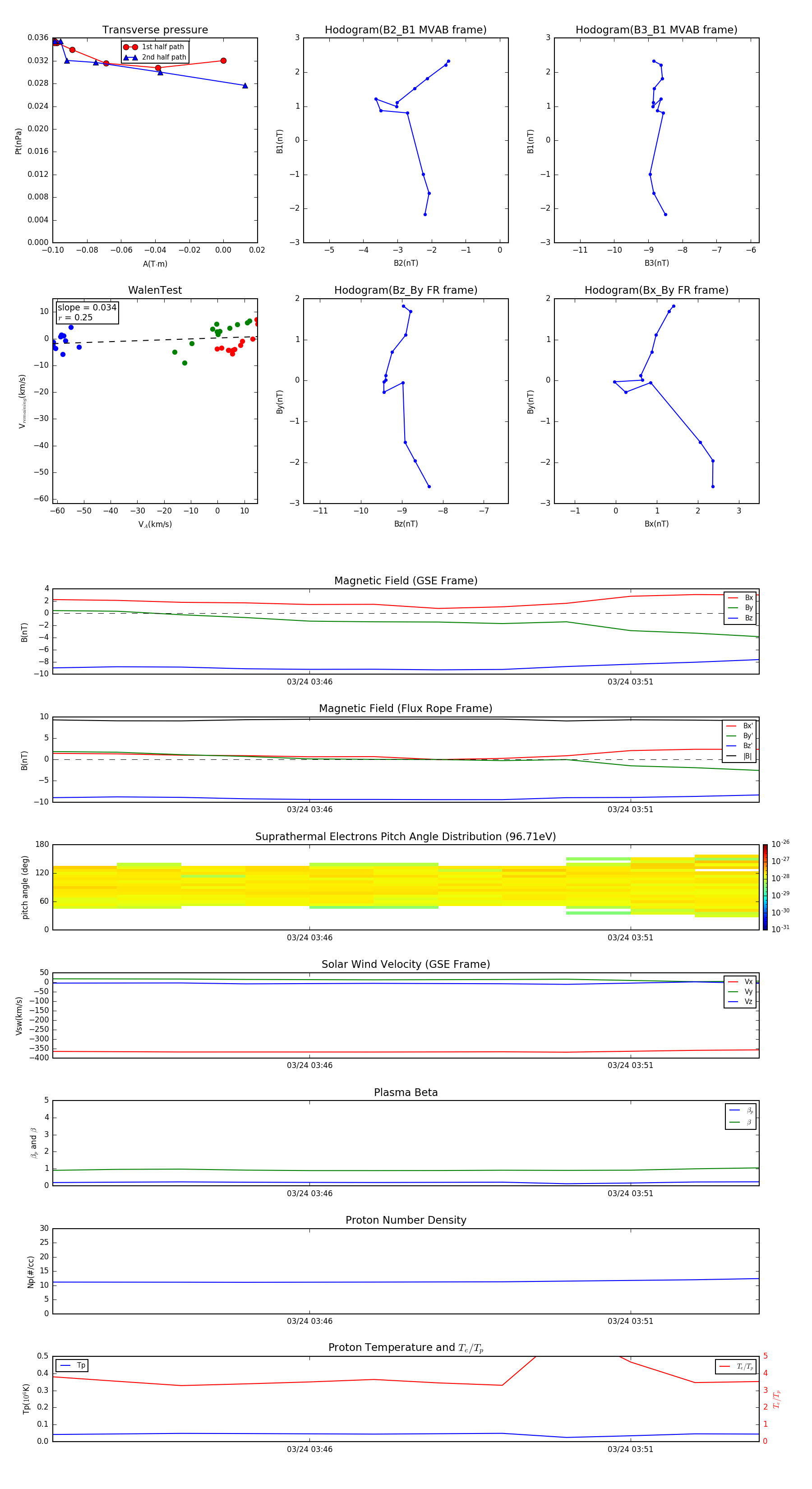Click the '180' pitch angle tick label
This screenshot has width=812, height=1489.
pos(42,845)
